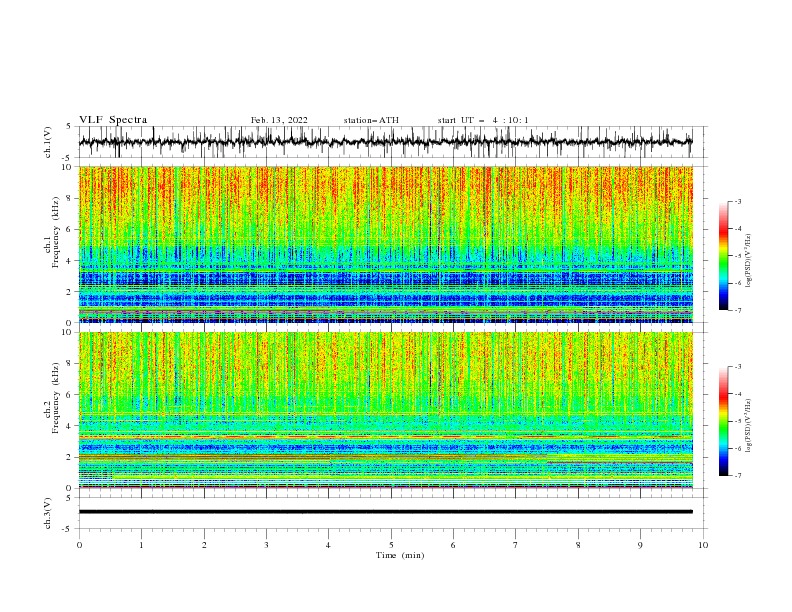Click the "VLF Spectra" title text
The height and width of the screenshot is (612, 792).
[x=113, y=120]
